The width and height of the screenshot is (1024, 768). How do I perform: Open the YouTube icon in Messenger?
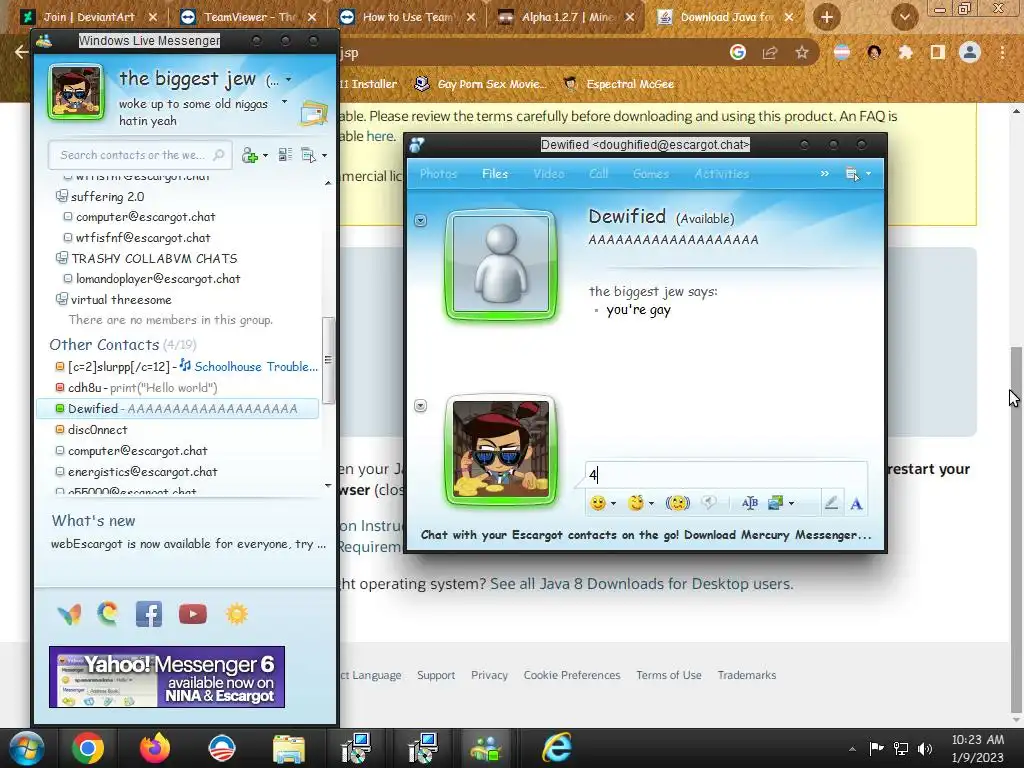(193, 614)
